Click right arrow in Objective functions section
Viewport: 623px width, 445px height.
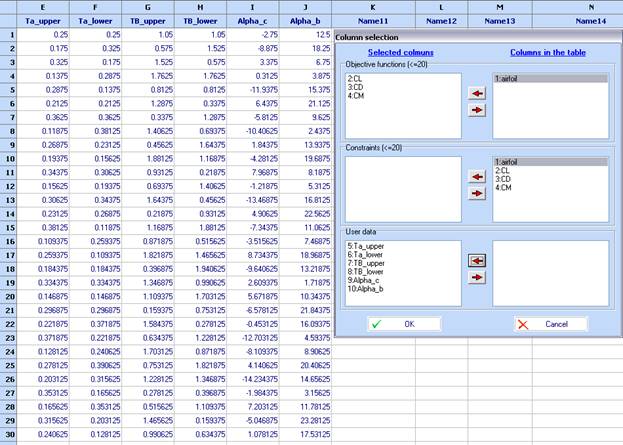[477, 109]
